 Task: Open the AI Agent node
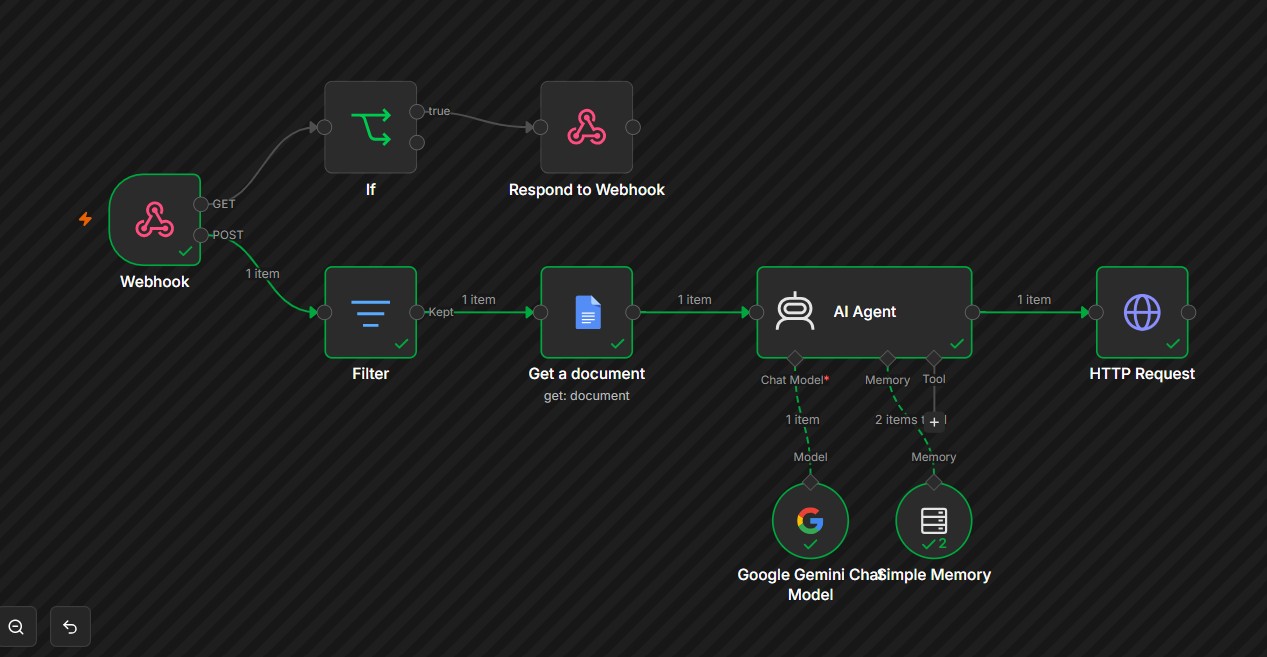pyautogui.click(x=864, y=312)
